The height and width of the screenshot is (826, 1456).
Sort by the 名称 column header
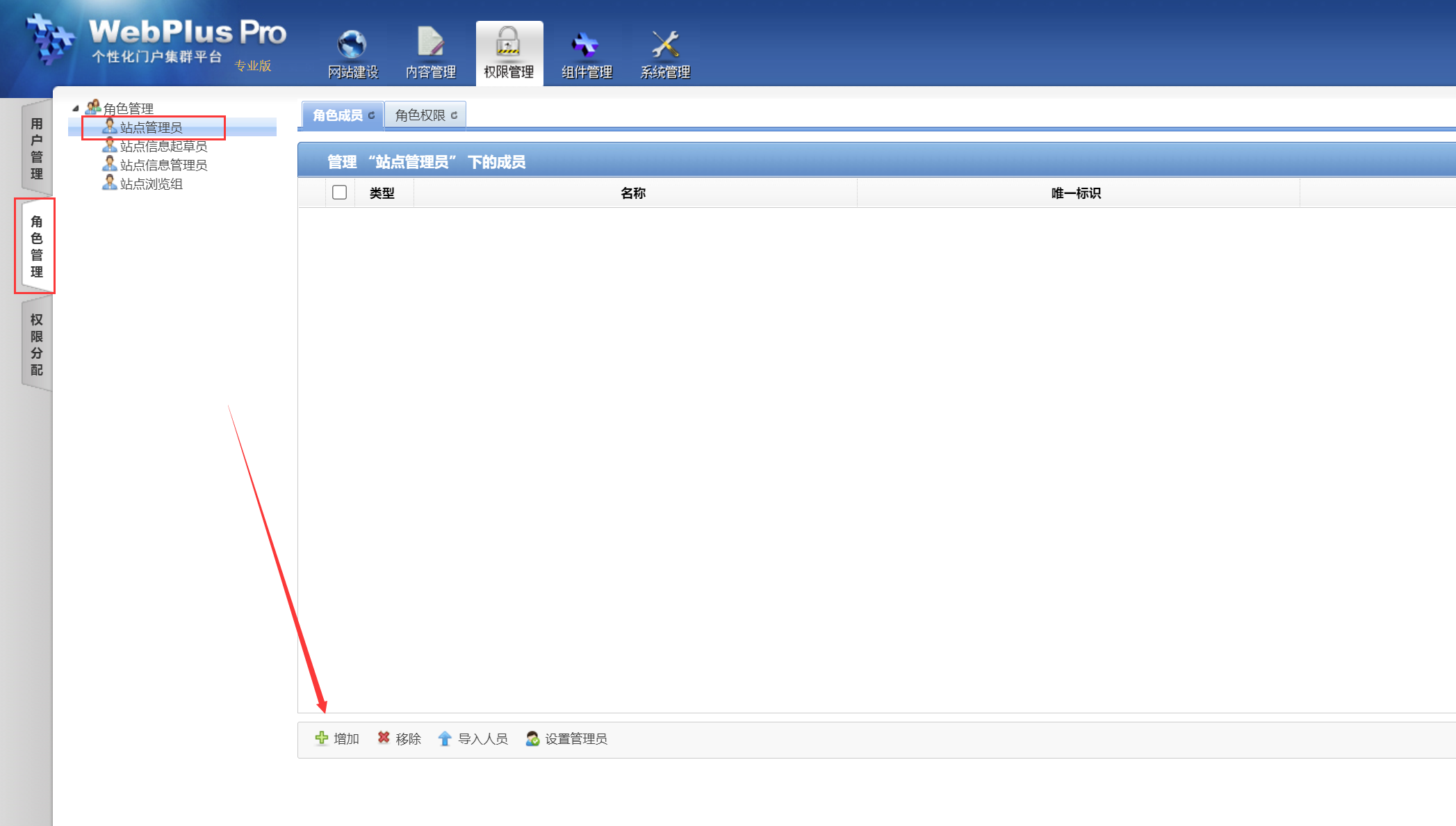coord(633,193)
